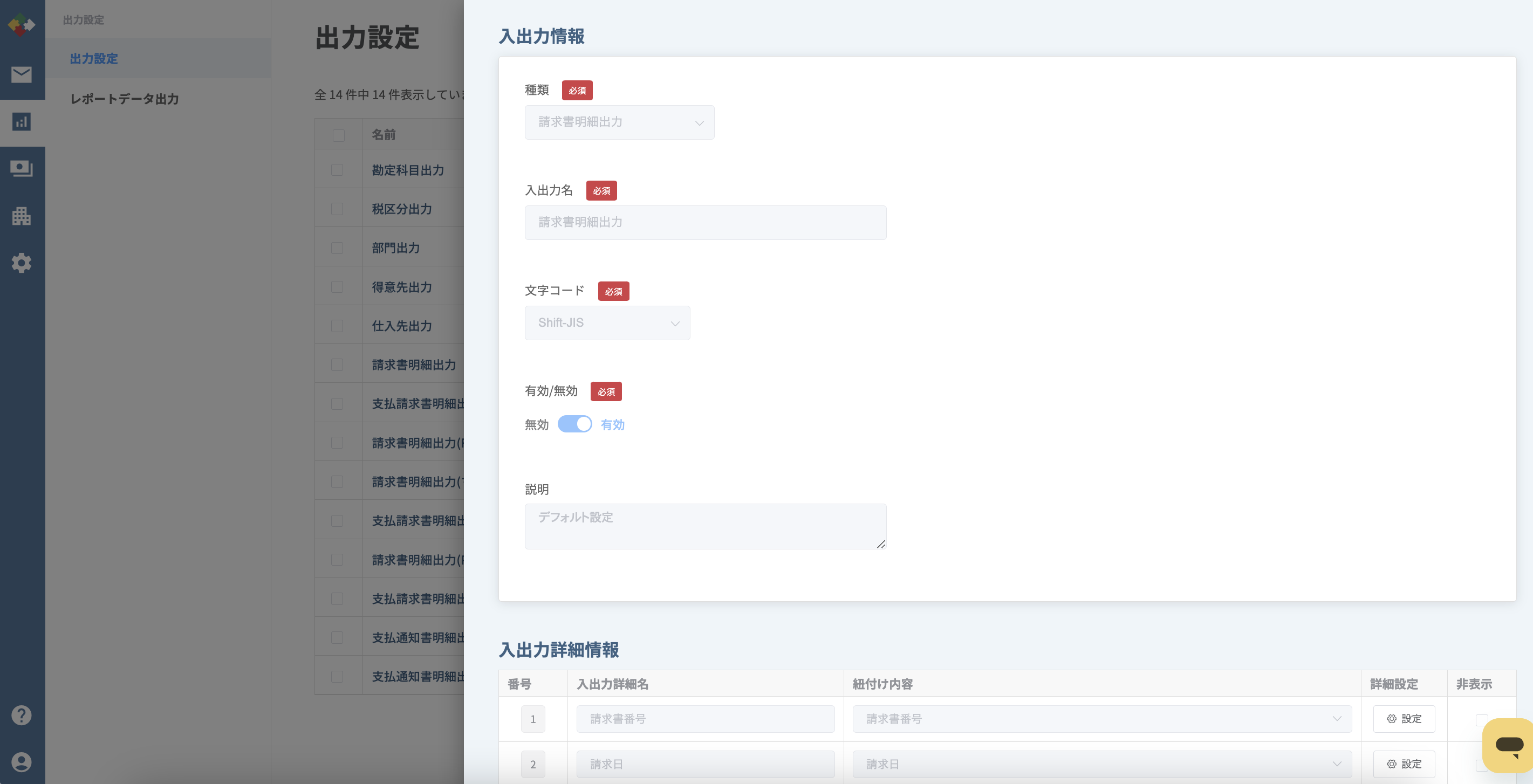Open the building company sidebar icon
The image size is (1533, 784).
tap(22, 216)
